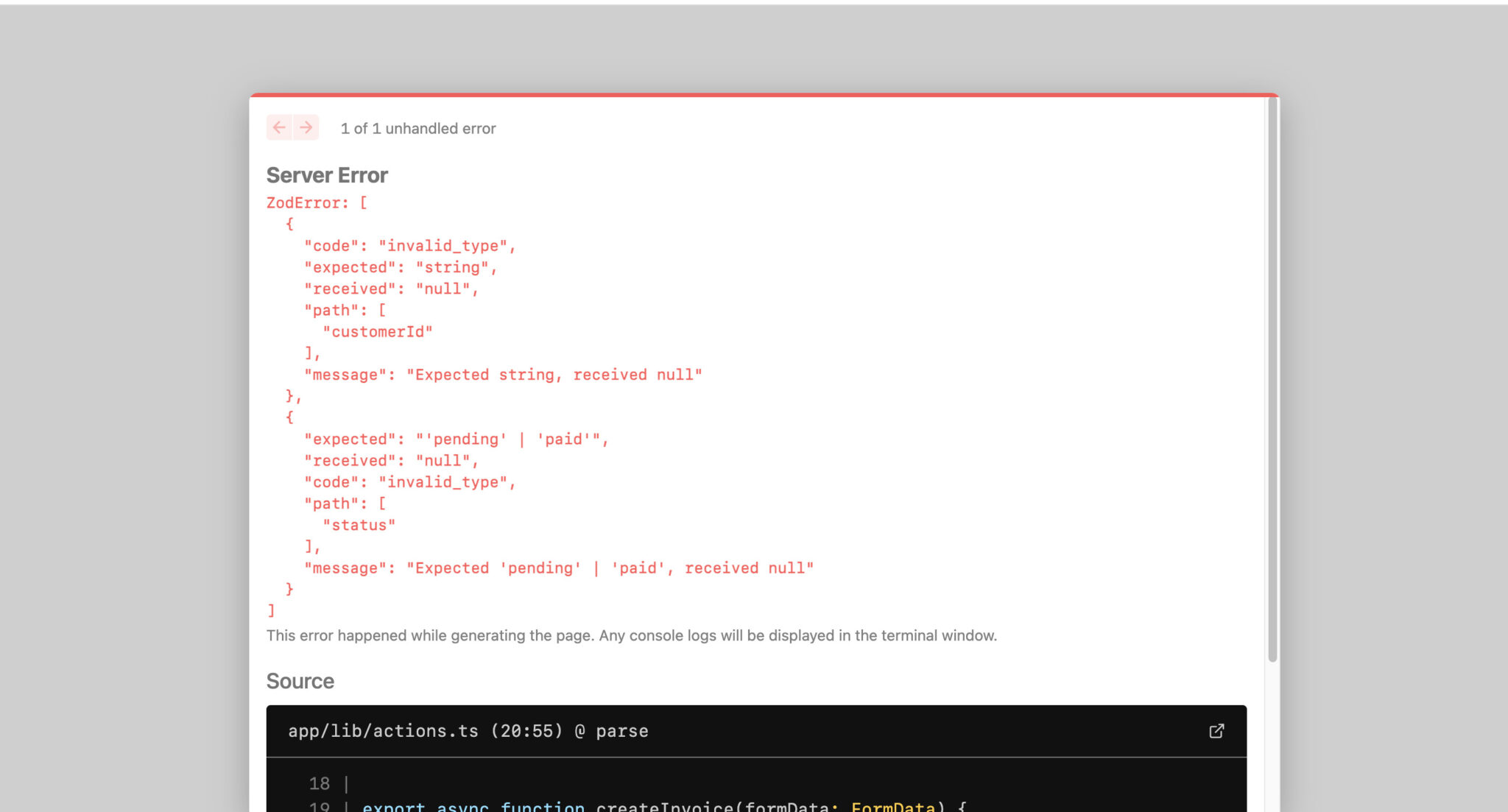1508x812 pixels.
Task: Click the right arrow inside the pink navigation control
Action: pyautogui.click(x=305, y=127)
